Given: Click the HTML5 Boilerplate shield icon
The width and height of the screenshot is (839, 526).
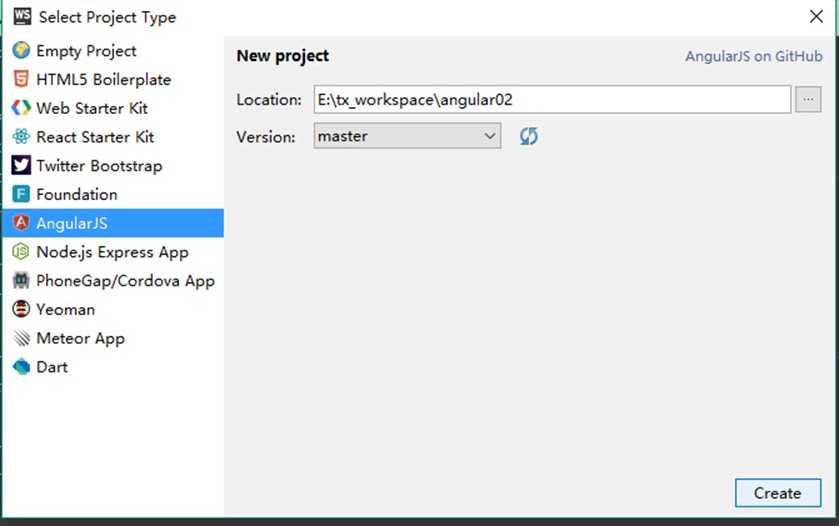Looking at the screenshot, I should click(21, 79).
